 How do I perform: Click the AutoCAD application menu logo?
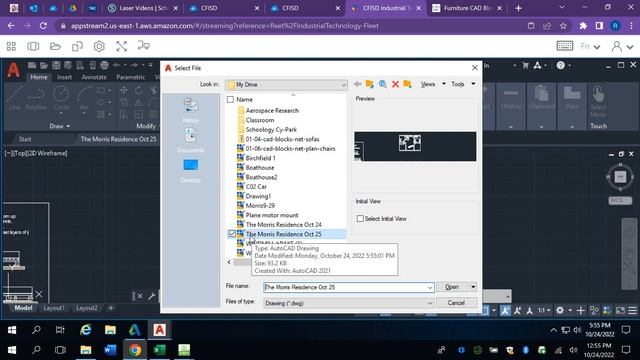(13, 70)
